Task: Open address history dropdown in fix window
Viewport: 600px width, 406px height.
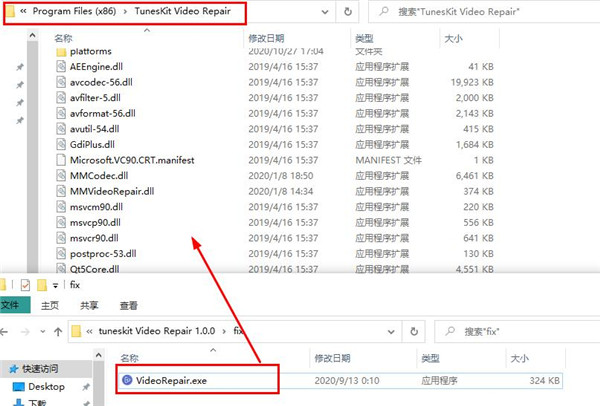Action: [x=391, y=332]
